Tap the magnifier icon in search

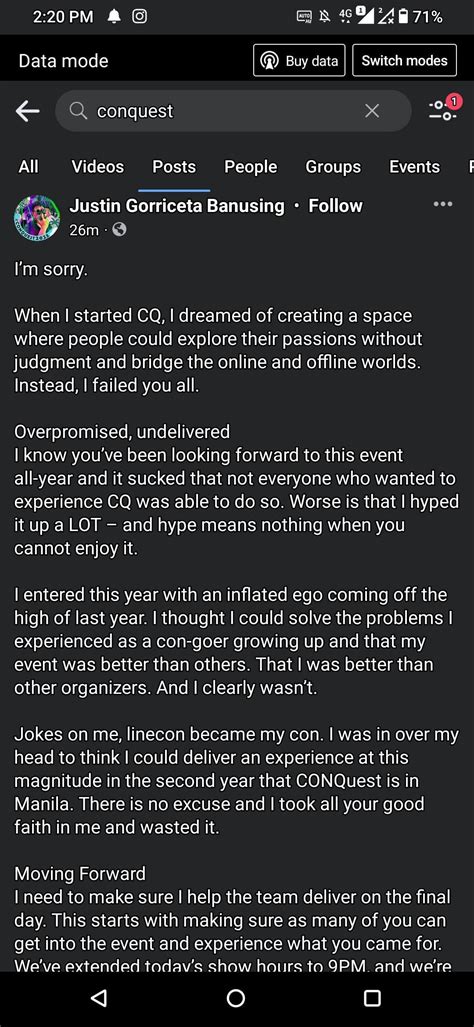point(79,111)
